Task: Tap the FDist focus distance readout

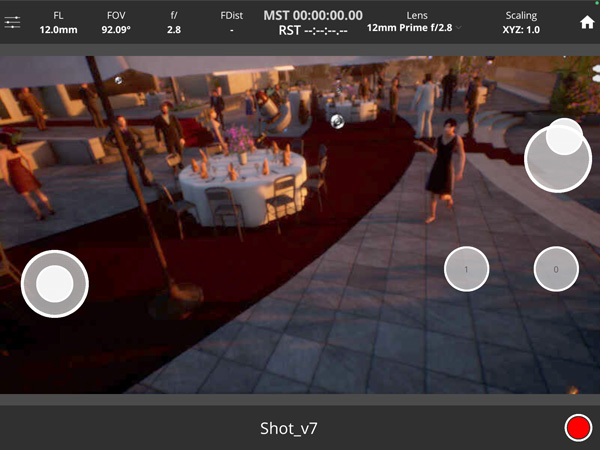Action: (232, 23)
